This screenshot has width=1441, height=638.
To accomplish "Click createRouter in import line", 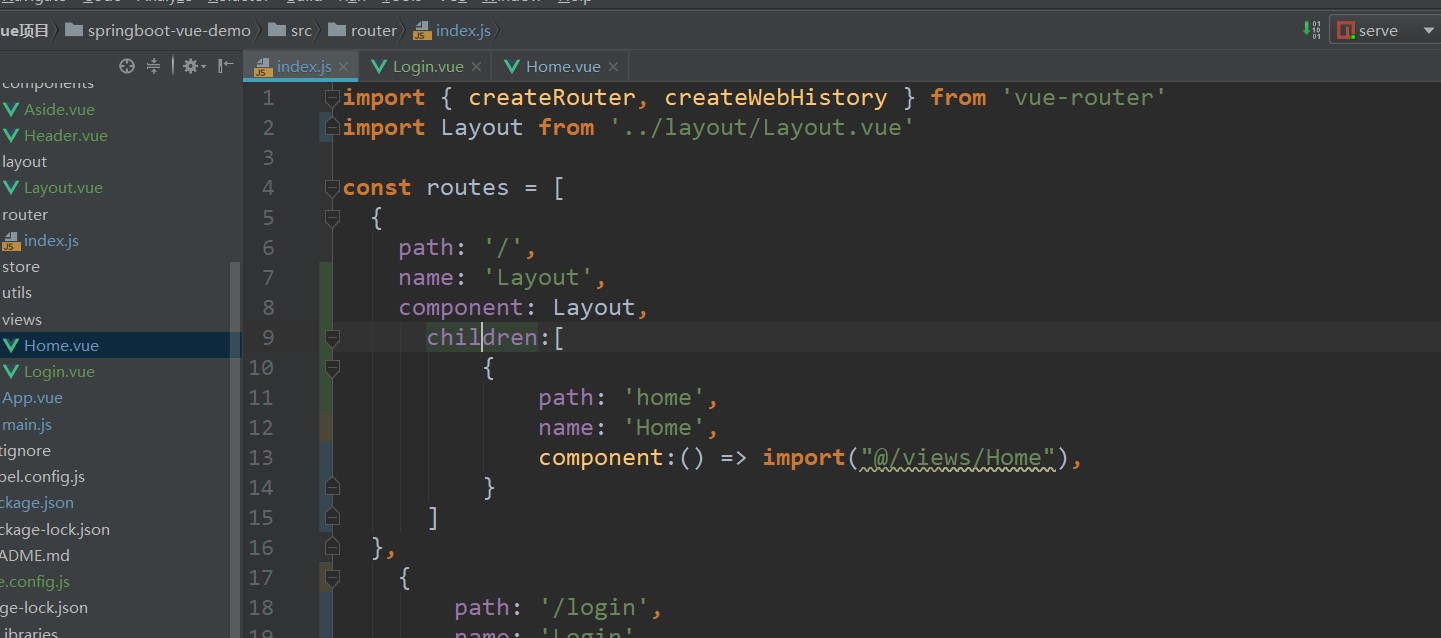I will pyautogui.click(x=552, y=98).
